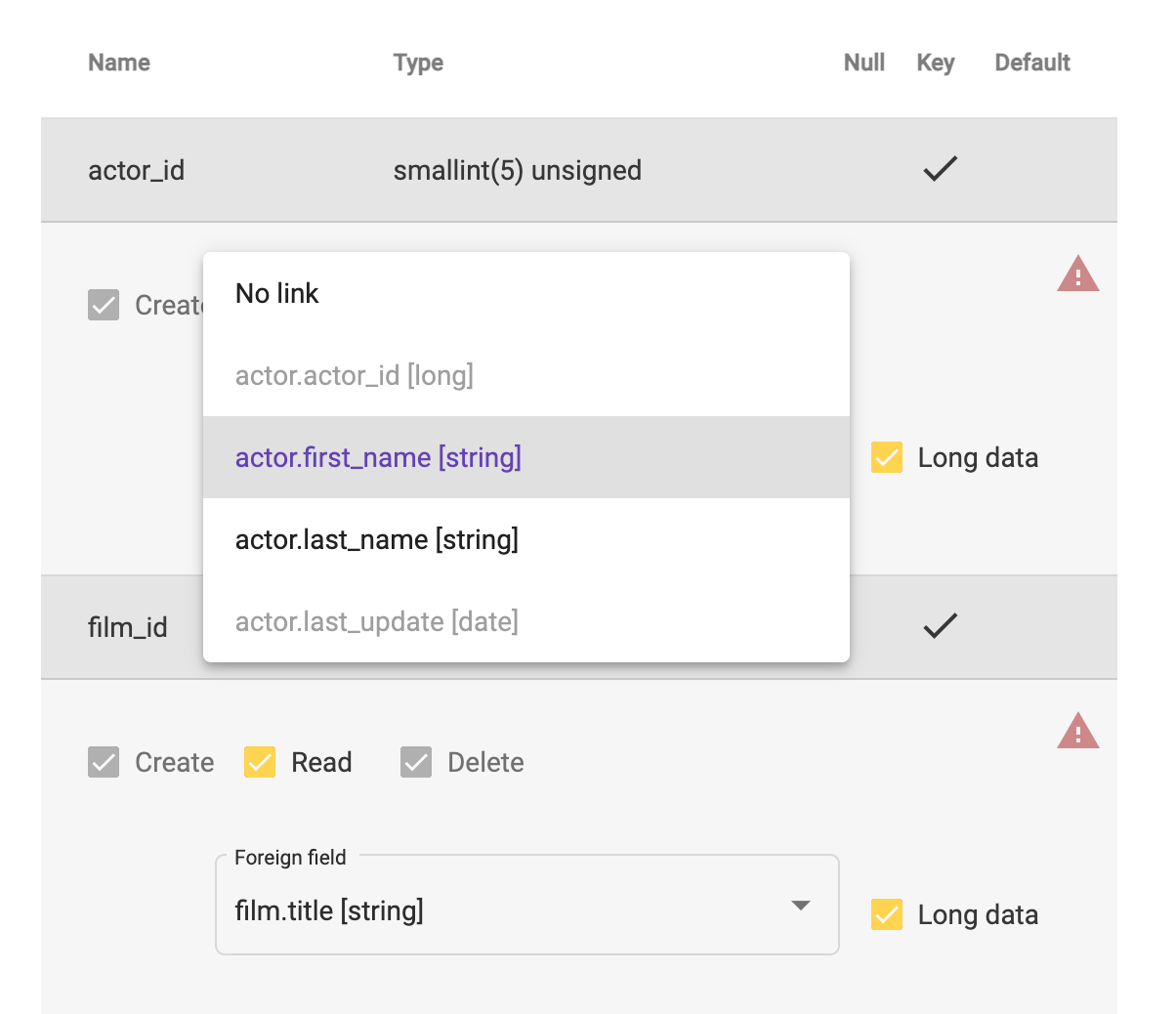Click warning triangle icon in actor_id section
The width and height of the screenshot is (1176, 1014).
pyautogui.click(x=1077, y=275)
